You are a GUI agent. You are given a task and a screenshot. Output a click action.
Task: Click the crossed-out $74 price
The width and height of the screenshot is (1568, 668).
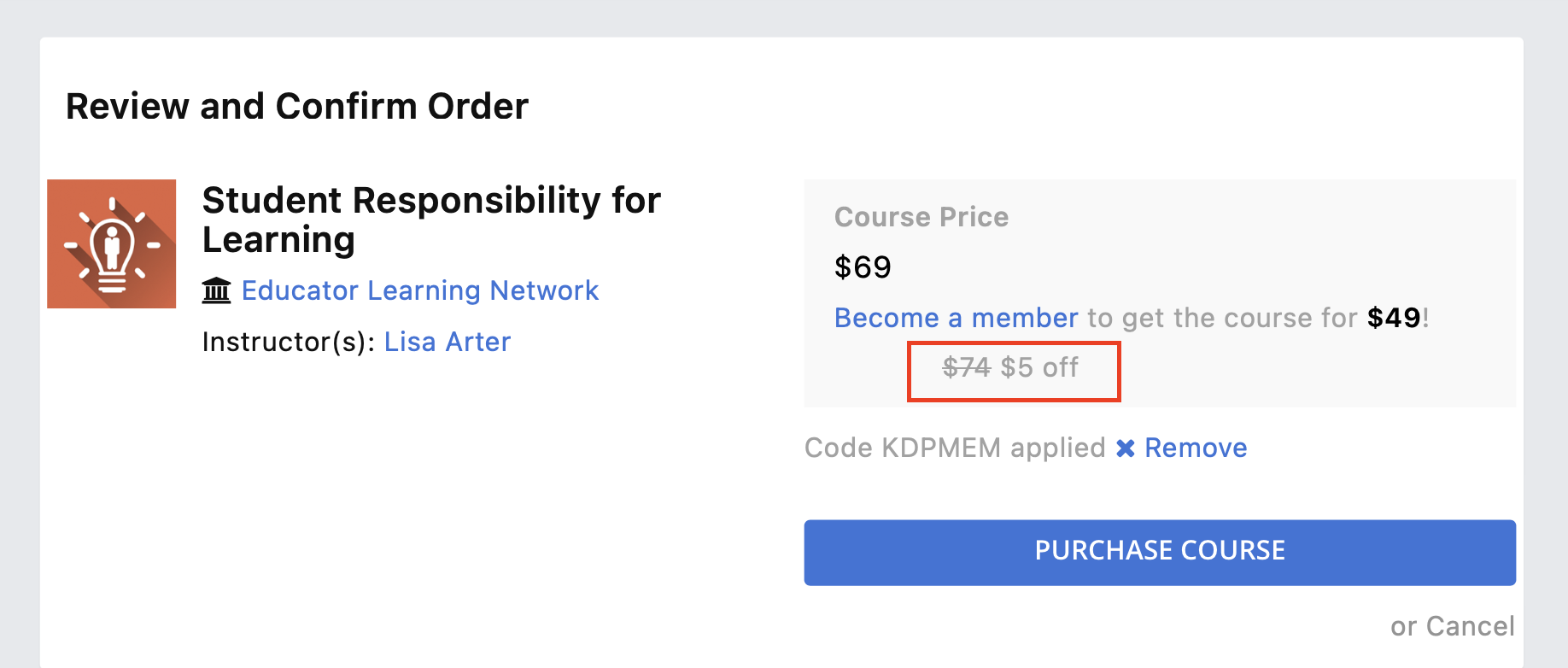[x=967, y=367]
